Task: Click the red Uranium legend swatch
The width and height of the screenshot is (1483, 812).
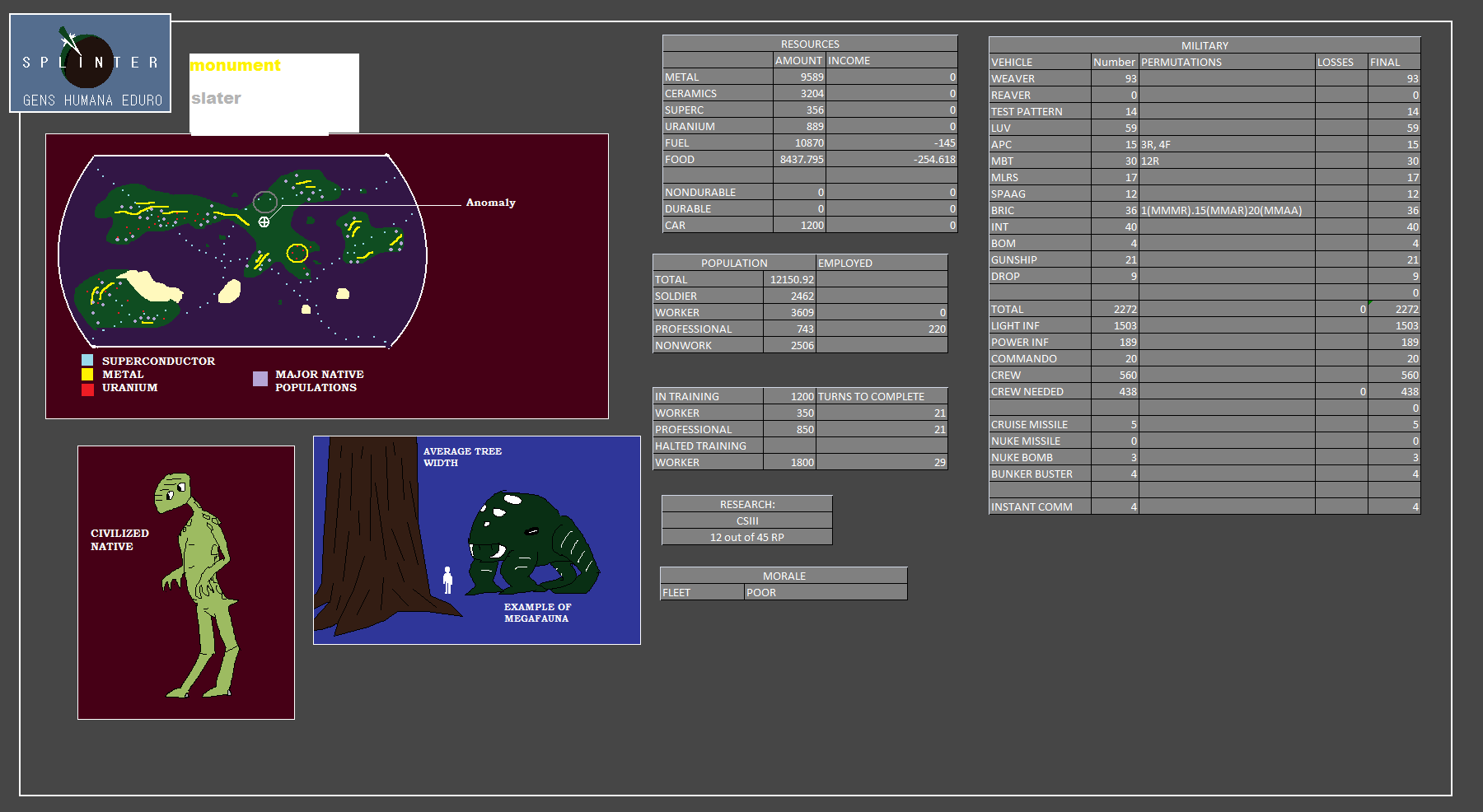Action: pos(87,389)
